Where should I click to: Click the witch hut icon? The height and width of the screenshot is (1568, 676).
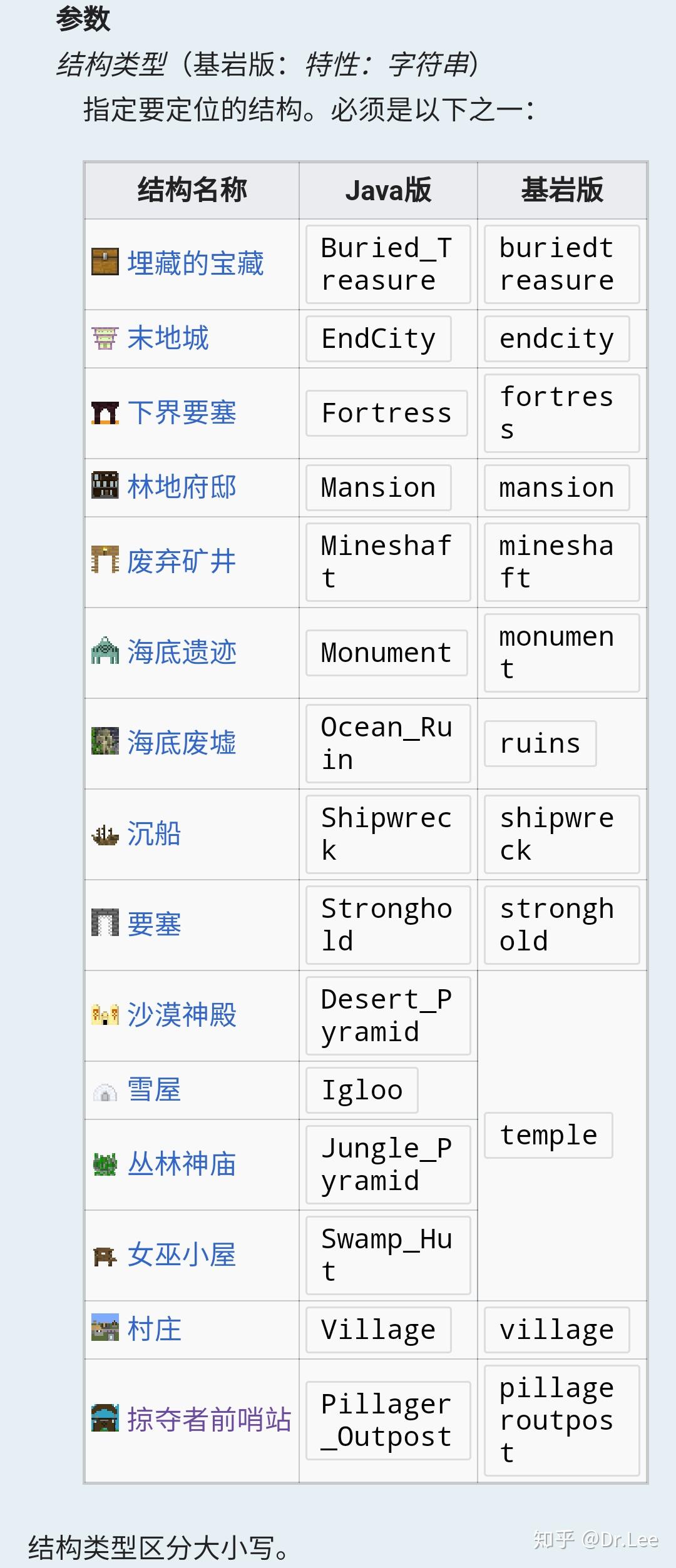pyautogui.click(x=105, y=1255)
